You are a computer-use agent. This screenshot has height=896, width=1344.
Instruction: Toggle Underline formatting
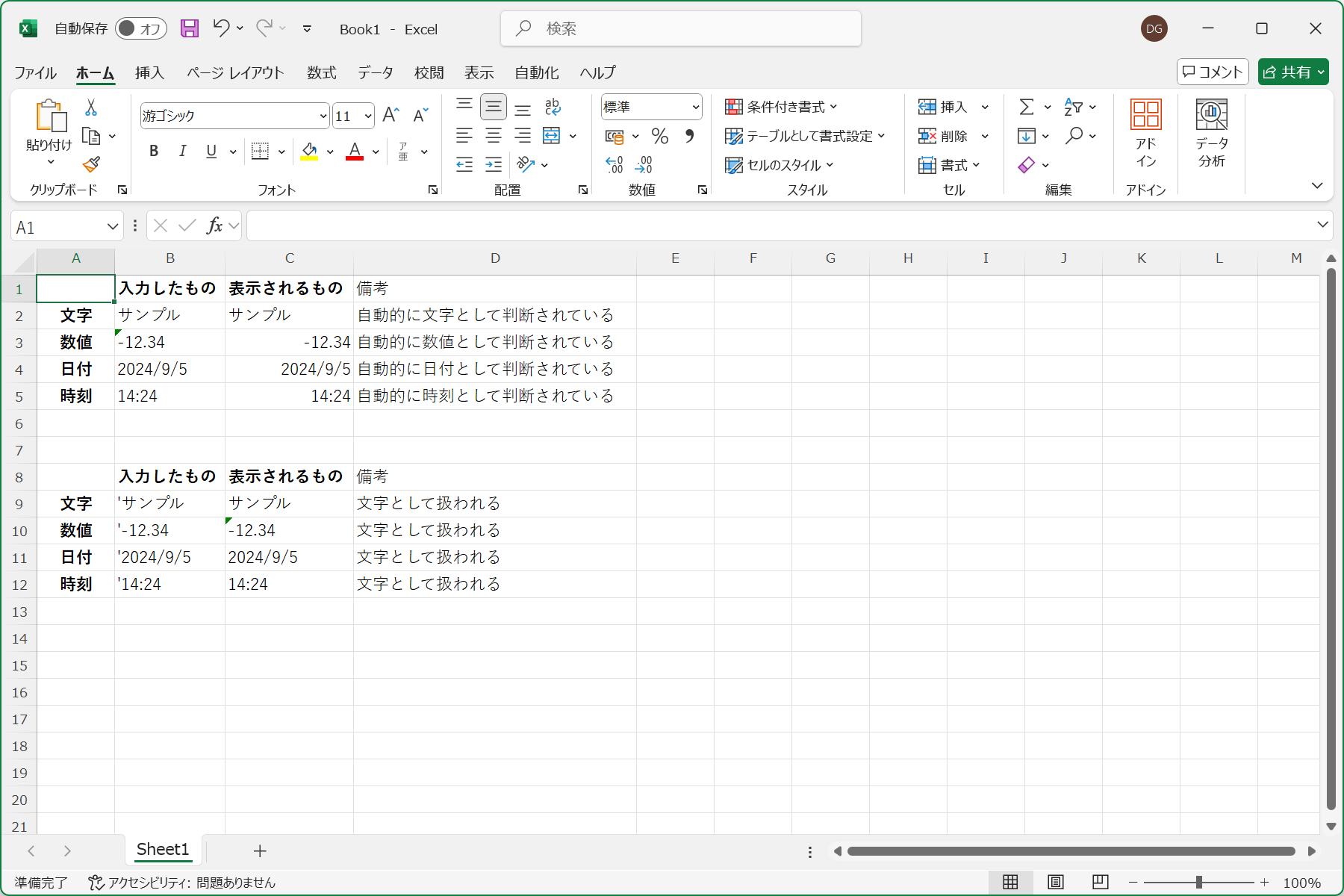211,151
